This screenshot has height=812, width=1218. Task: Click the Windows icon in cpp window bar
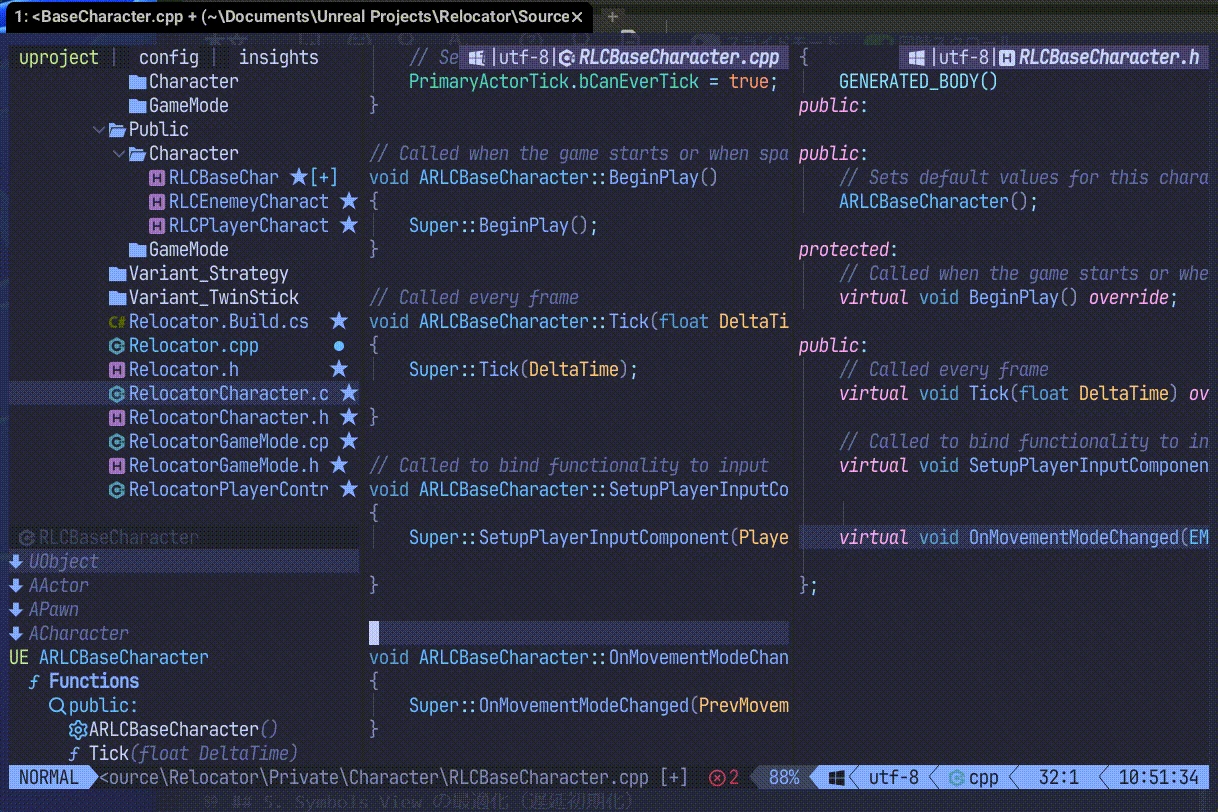(x=477, y=57)
